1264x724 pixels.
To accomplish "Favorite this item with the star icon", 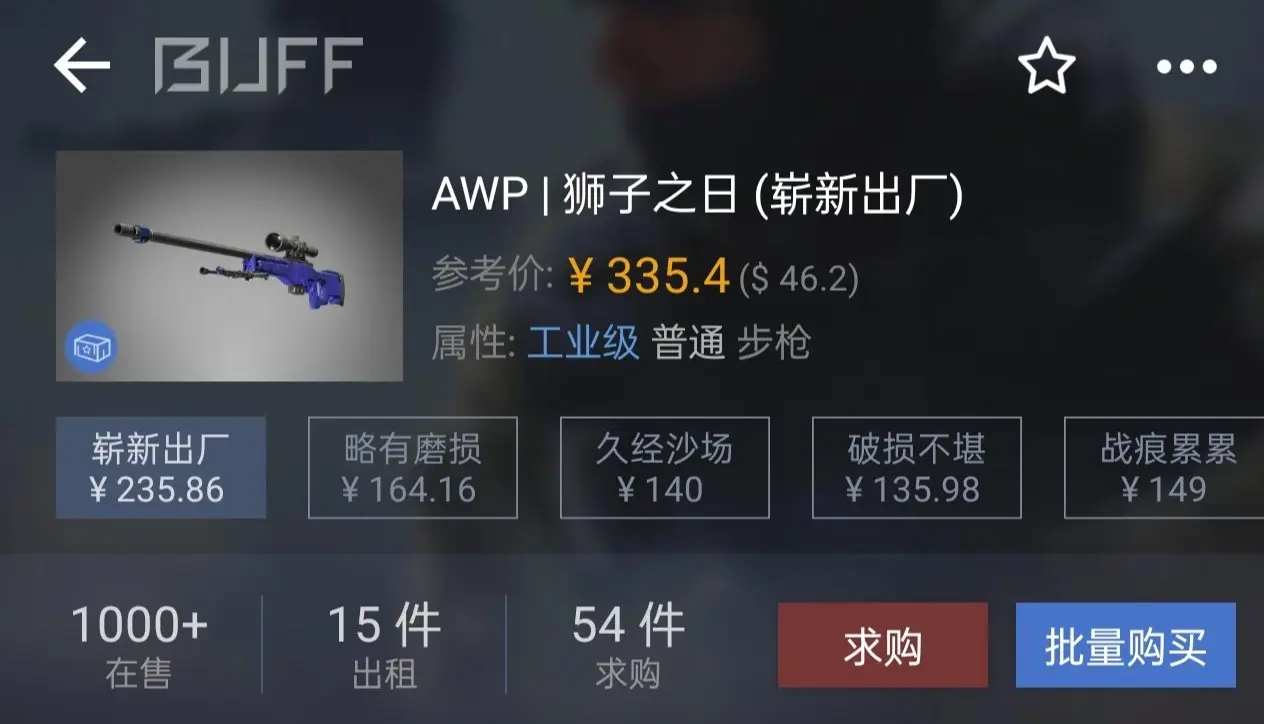I will click(x=1046, y=67).
